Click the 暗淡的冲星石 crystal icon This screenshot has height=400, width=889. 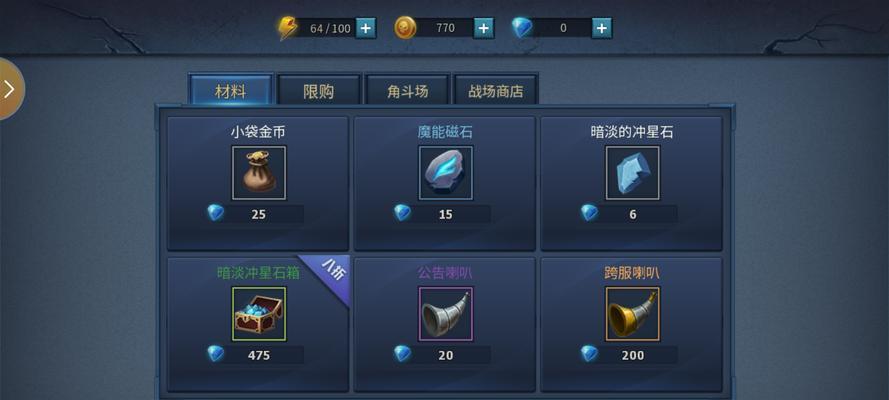coord(633,173)
